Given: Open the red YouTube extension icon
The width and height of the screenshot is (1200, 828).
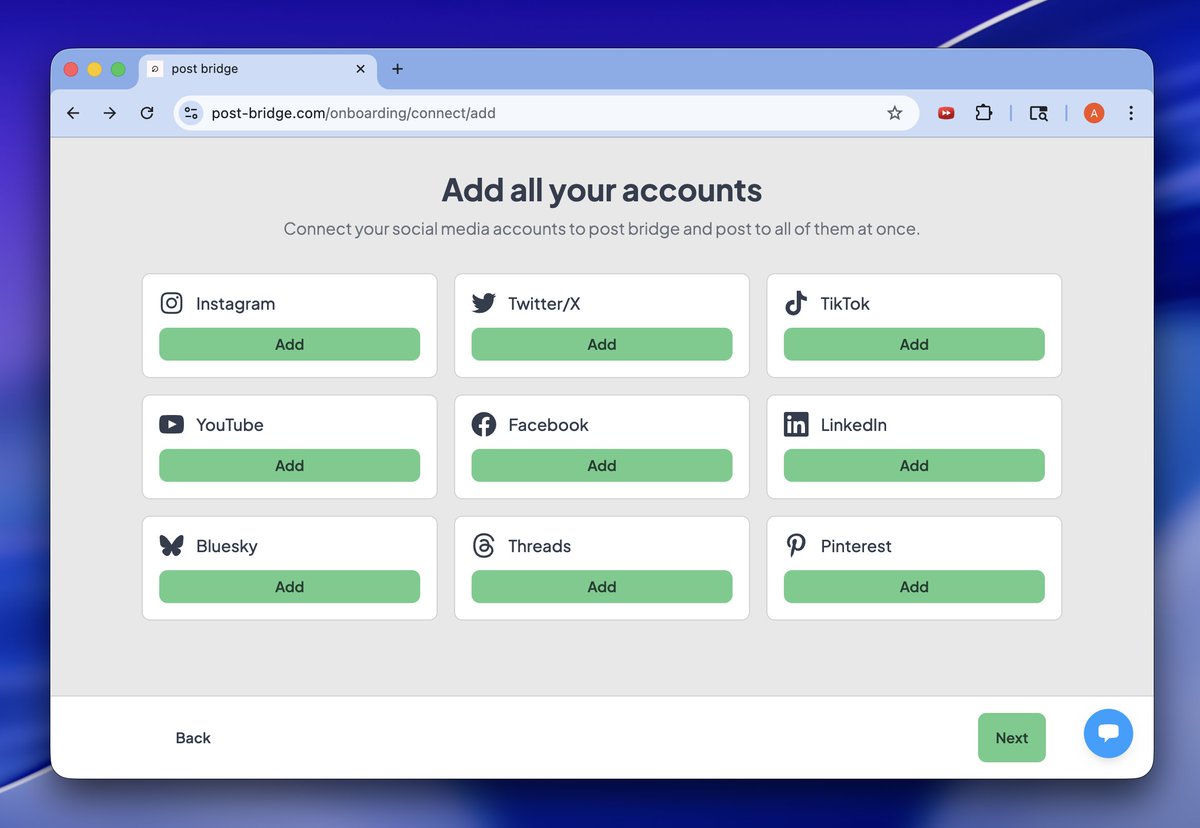Looking at the screenshot, I should 946,113.
